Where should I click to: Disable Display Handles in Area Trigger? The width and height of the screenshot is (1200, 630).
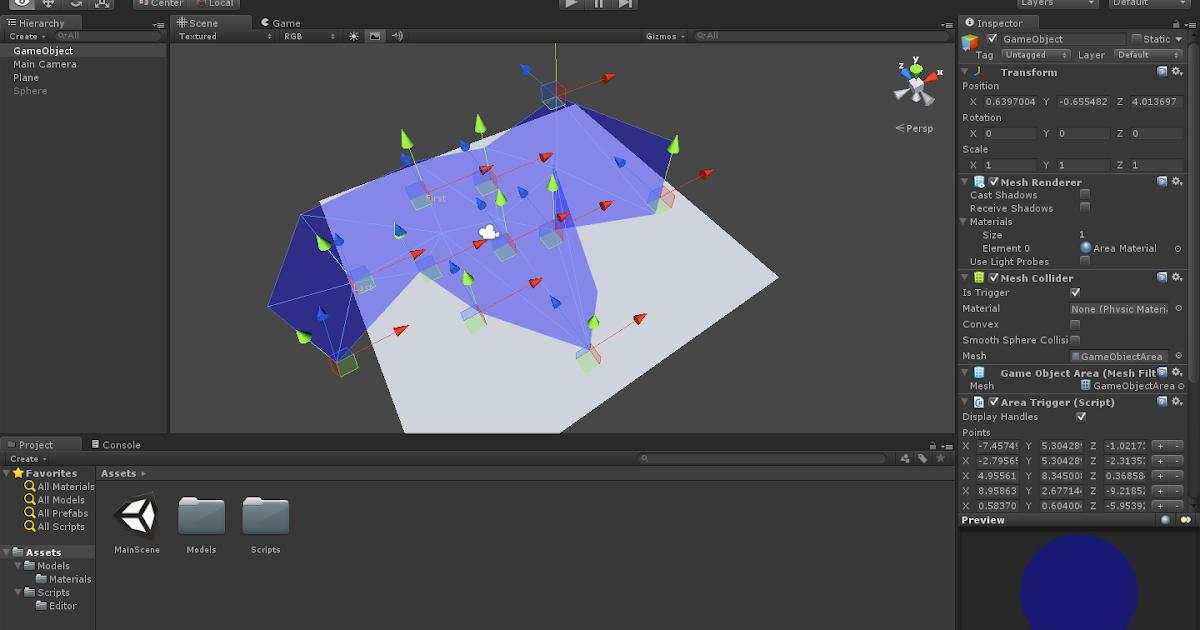tap(1081, 417)
